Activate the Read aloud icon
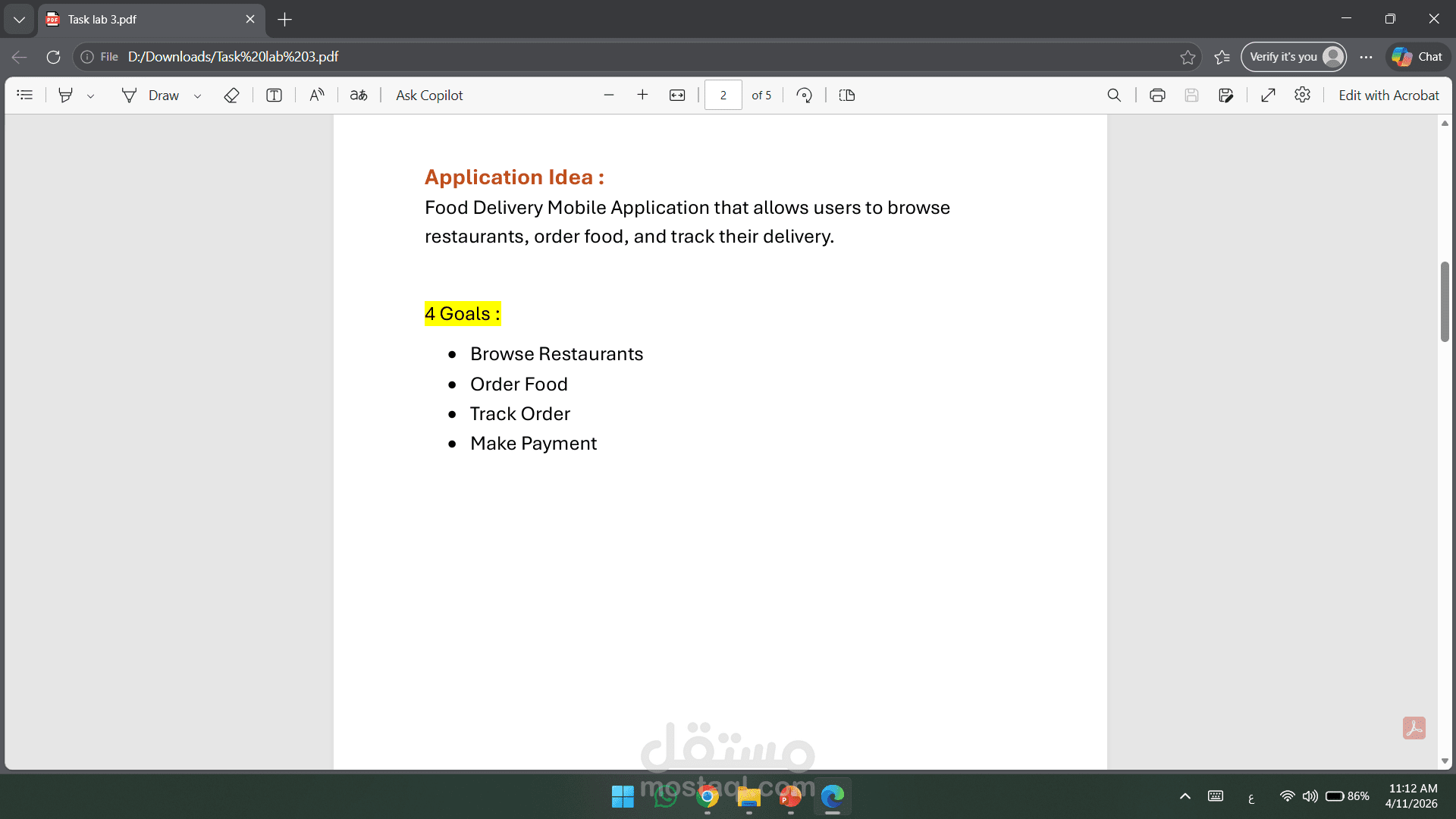Viewport: 1456px width, 819px height. (x=317, y=96)
